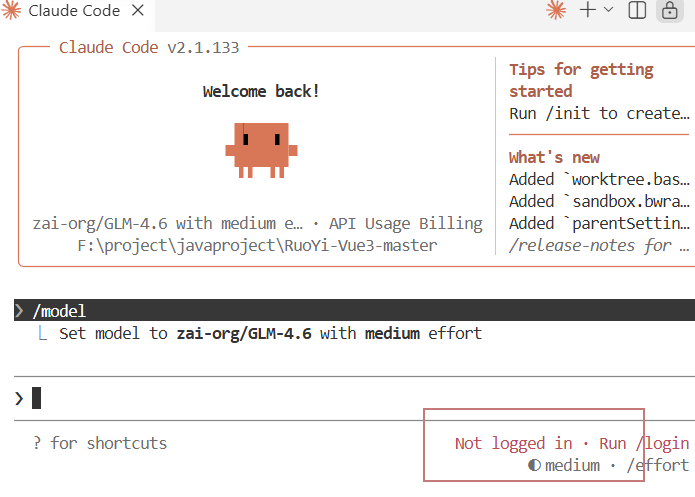
Task: Click 'Run /init to create…' tip
Action: [599, 113]
